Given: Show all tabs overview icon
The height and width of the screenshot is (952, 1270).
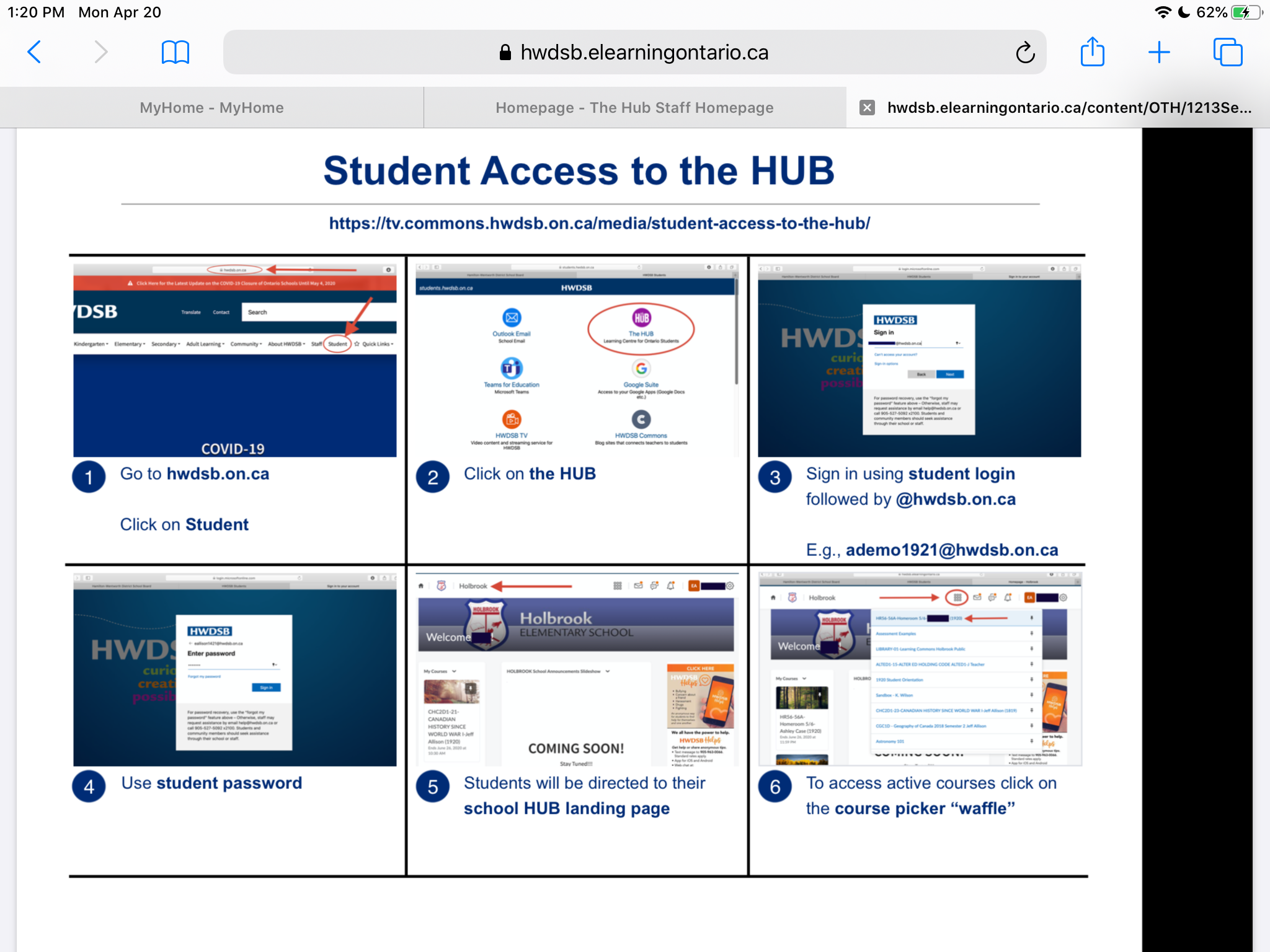Looking at the screenshot, I should click(x=1228, y=52).
